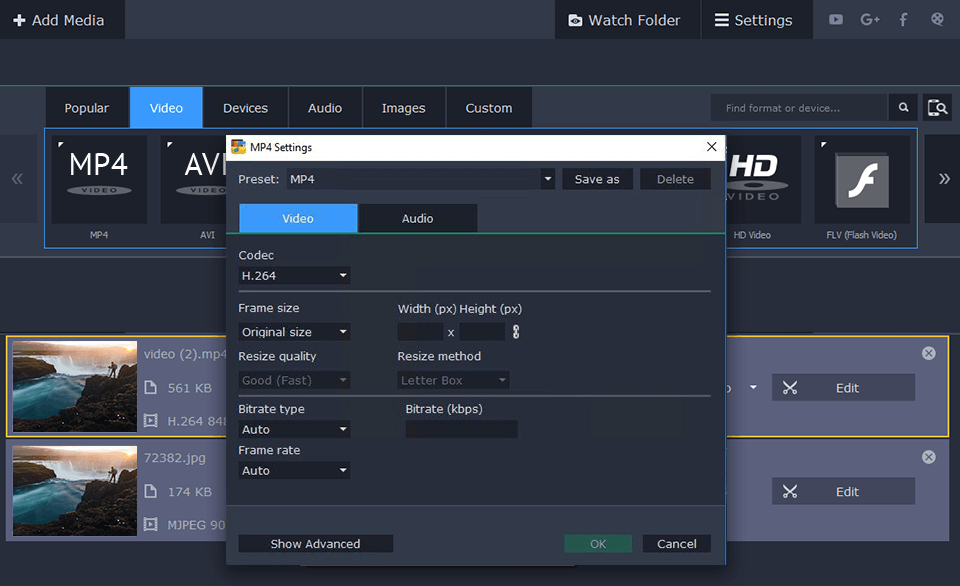Open the Settings menu
The height and width of the screenshot is (586, 960).
click(x=757, y=19)
